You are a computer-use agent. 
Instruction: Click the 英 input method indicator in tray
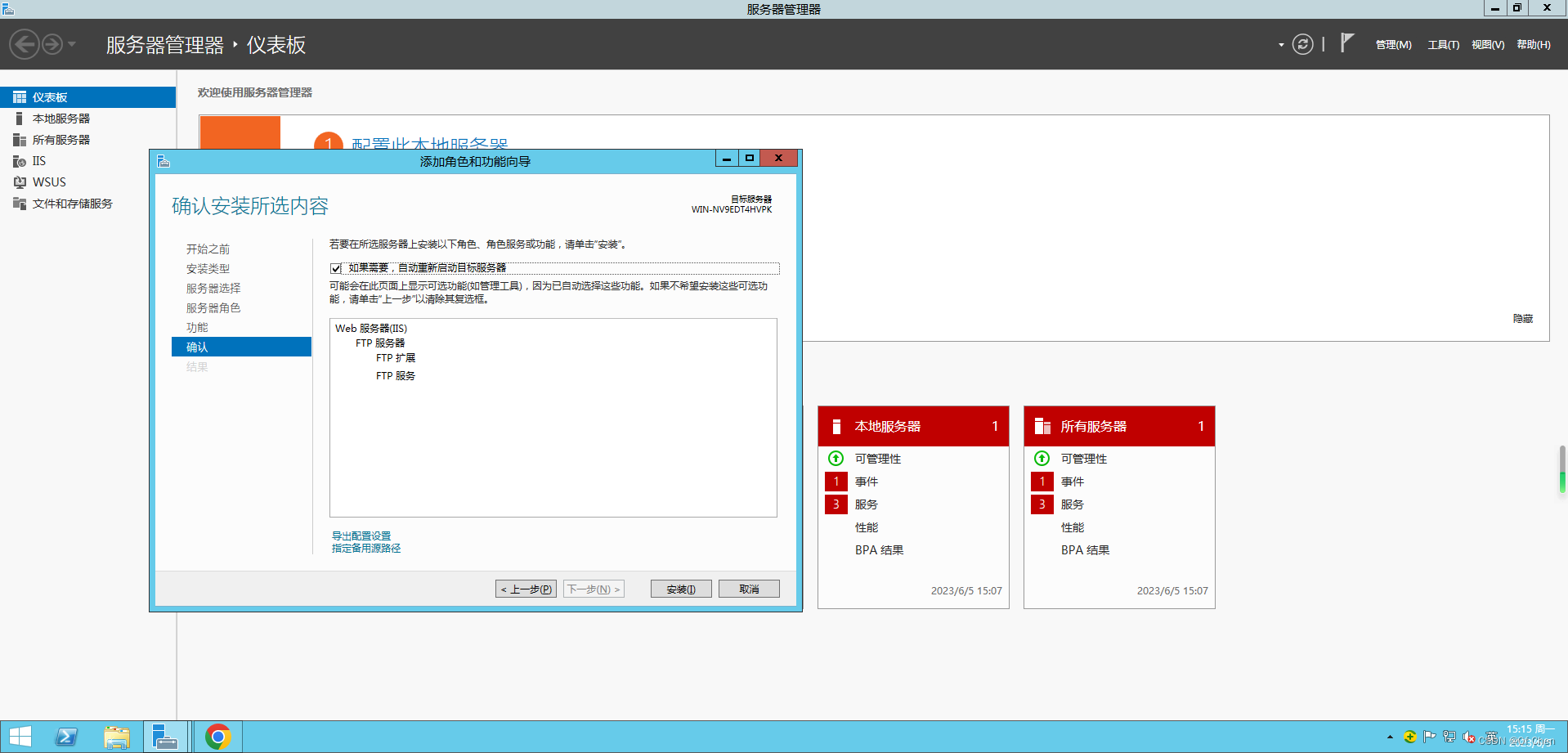[x=1492, y=737]
